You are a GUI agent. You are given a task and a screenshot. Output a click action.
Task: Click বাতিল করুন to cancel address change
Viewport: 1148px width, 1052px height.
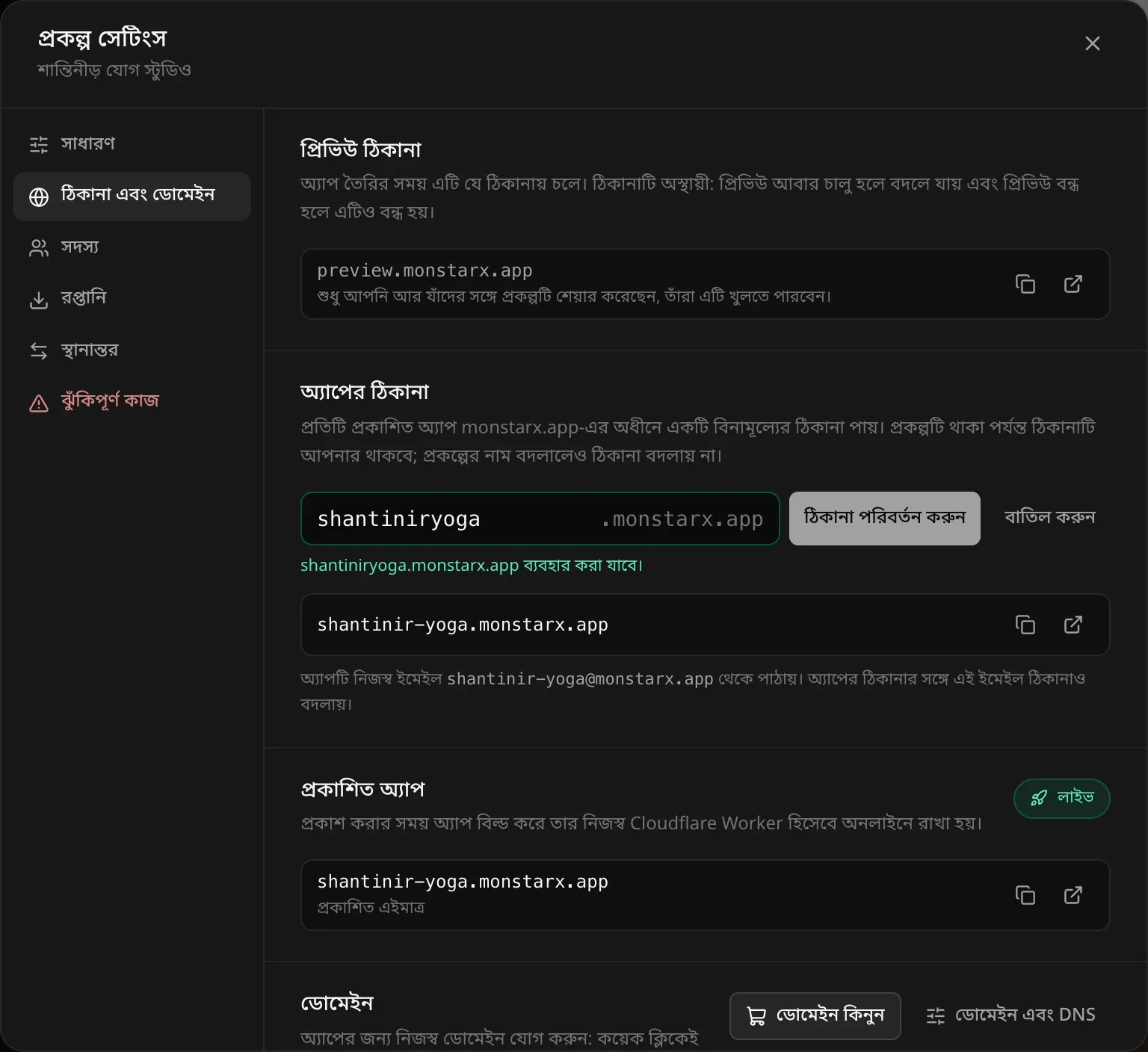tap(1049, 519)
